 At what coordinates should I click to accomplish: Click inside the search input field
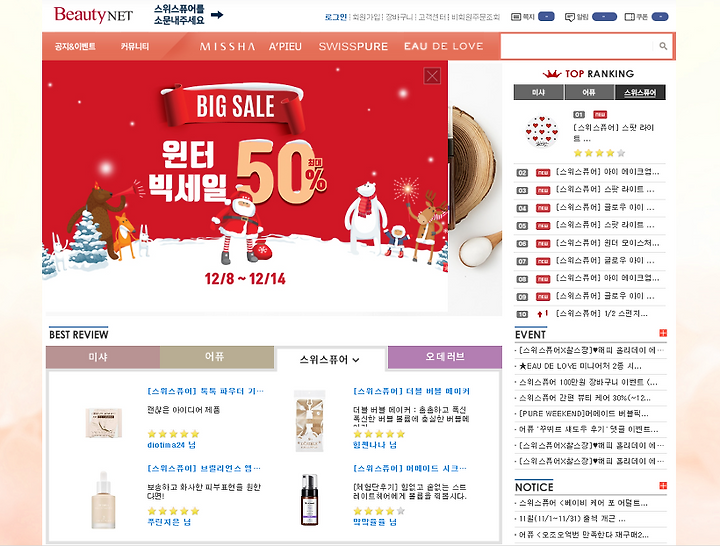click(577, 46)
